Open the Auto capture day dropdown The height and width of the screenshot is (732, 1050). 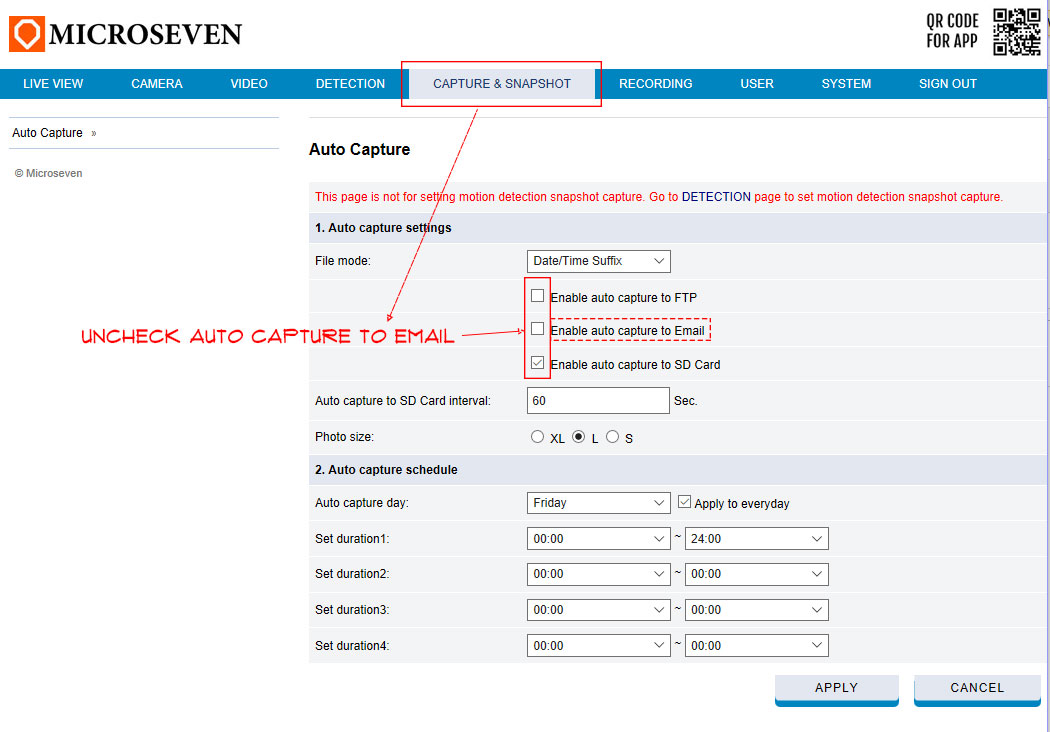point(599,503)
